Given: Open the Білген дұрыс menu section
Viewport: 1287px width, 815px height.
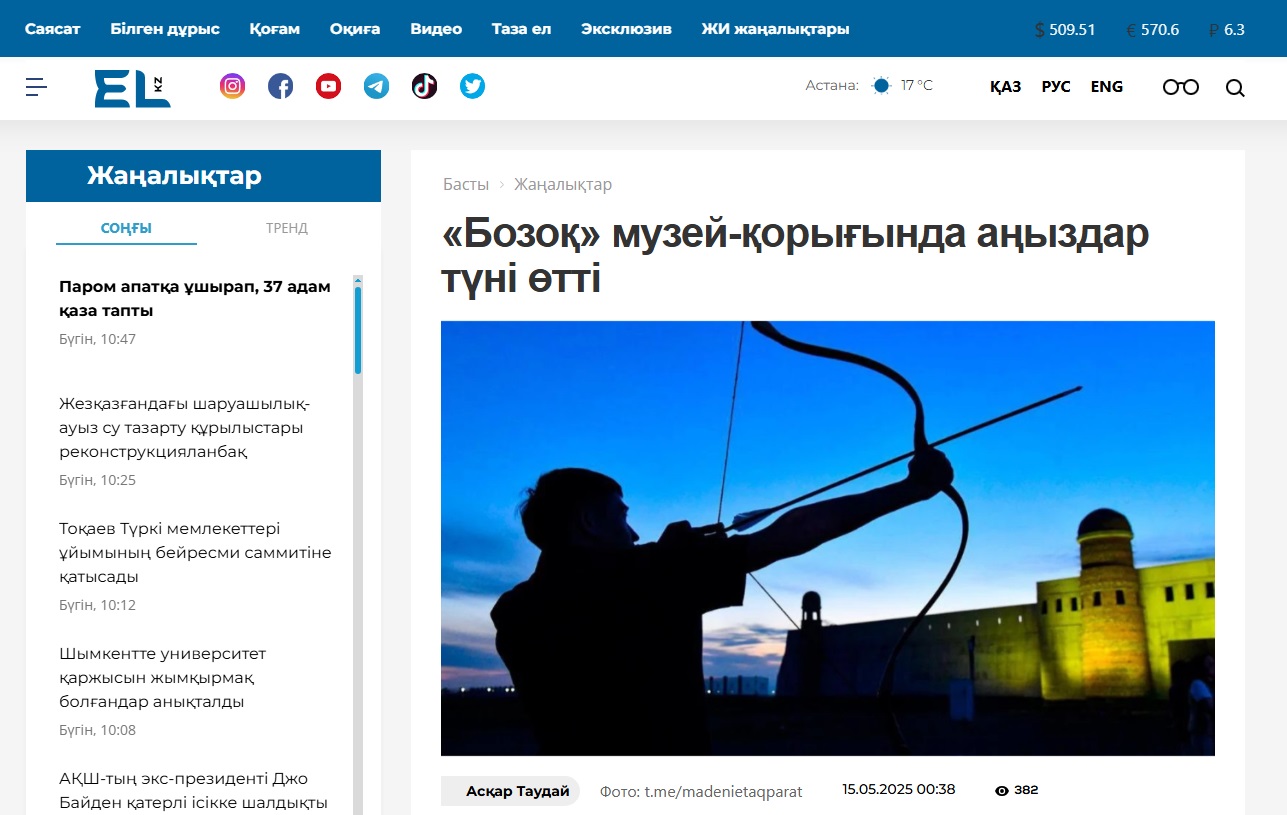Looking at the screenshot, I should (x=165, y=29).
